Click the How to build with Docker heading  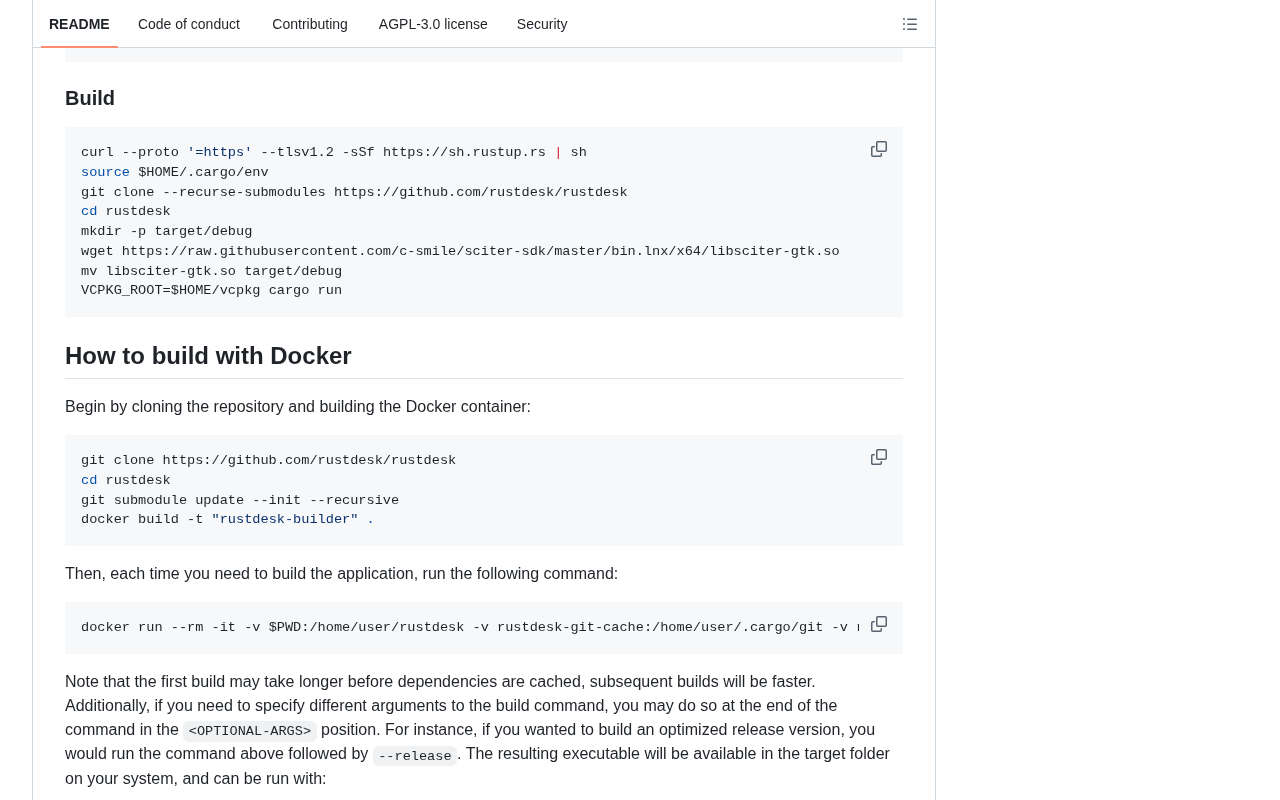click(208, 356)
